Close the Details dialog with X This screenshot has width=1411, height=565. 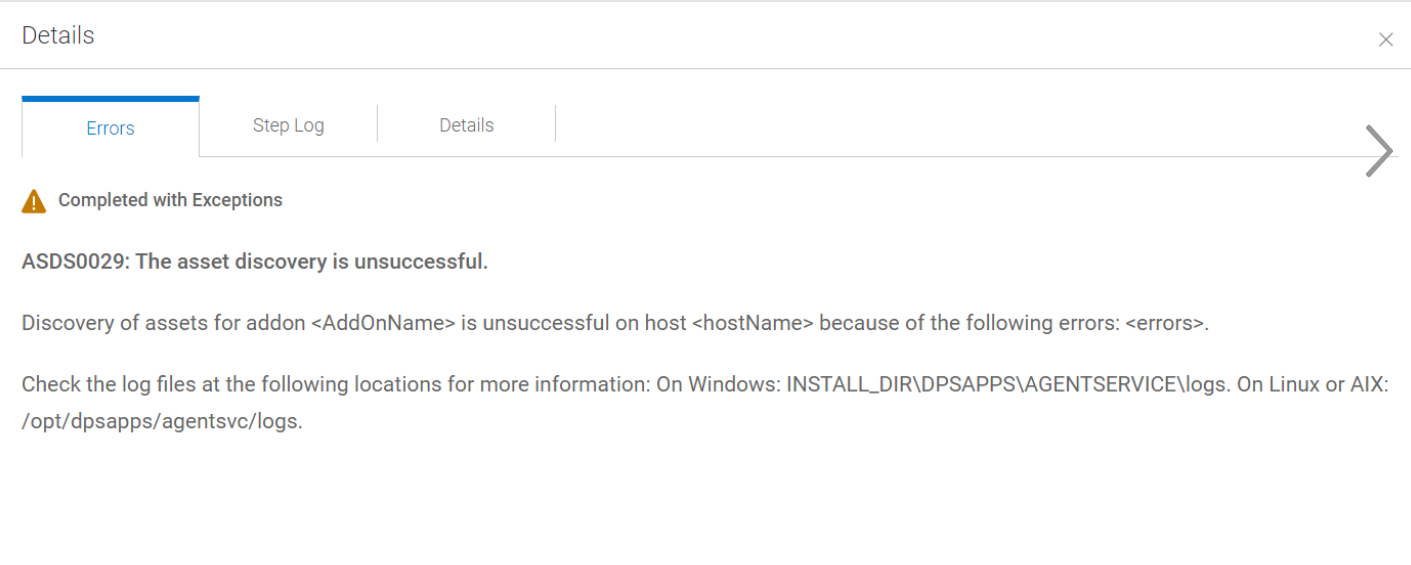1385,40
